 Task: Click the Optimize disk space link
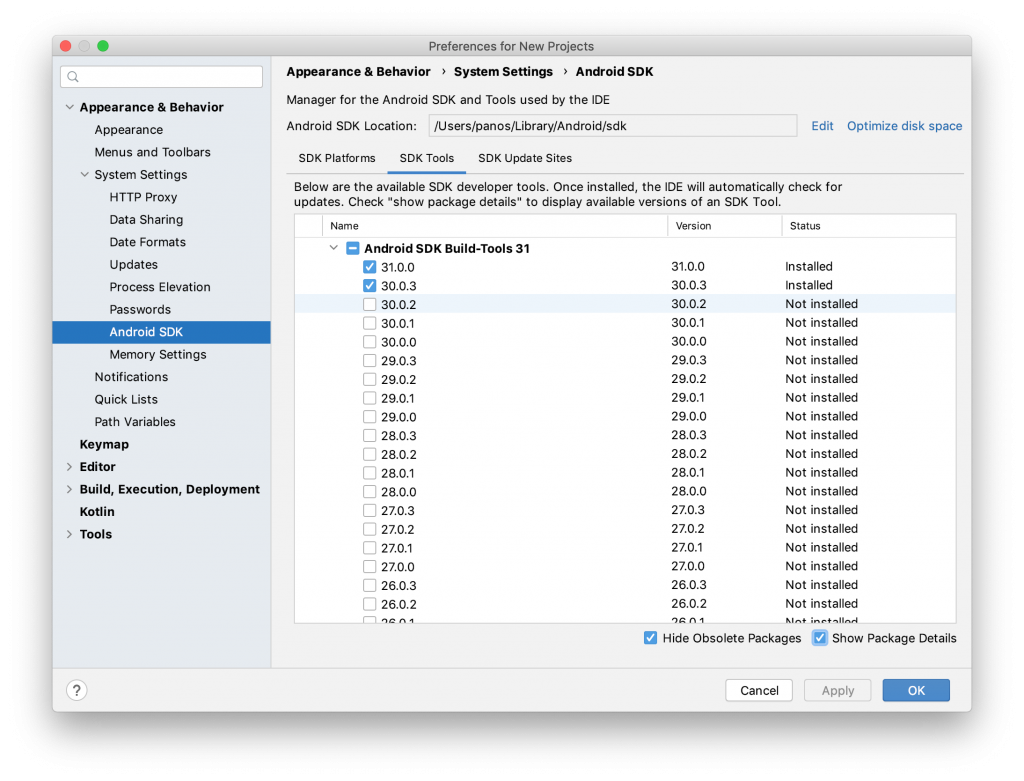(x=904, y=126)
